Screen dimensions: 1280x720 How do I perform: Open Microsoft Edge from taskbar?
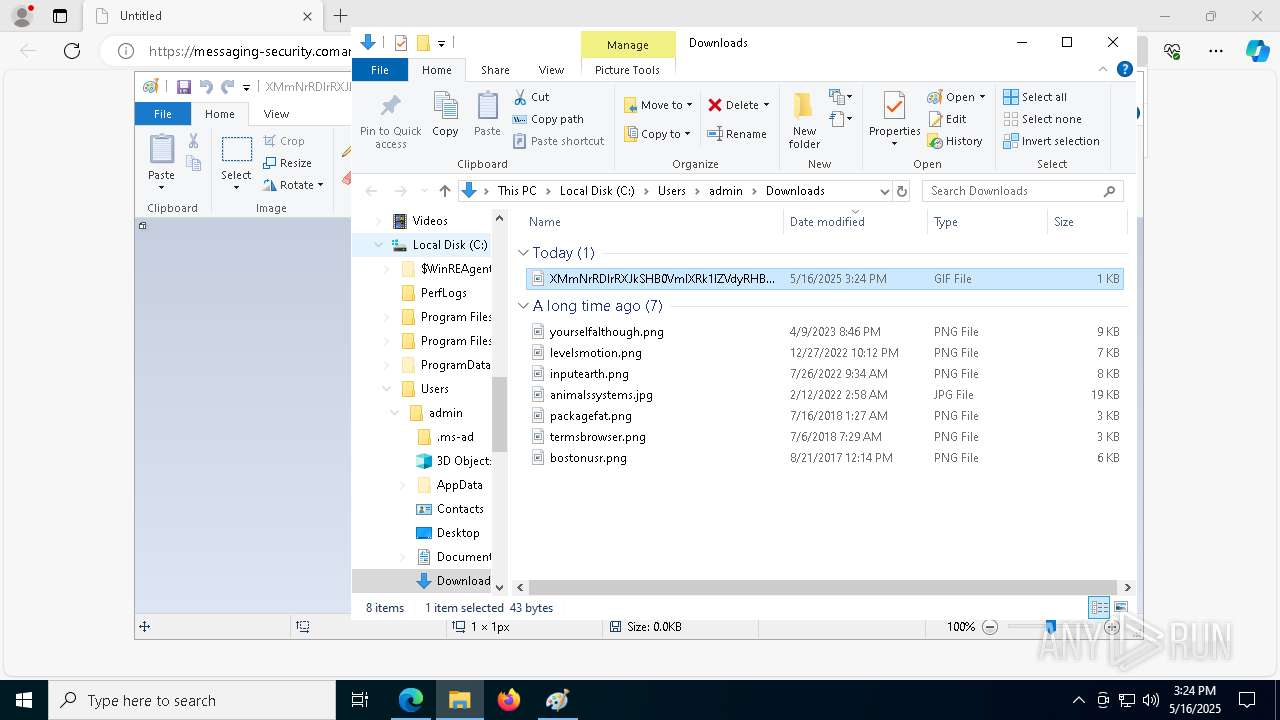pos(411,700)
